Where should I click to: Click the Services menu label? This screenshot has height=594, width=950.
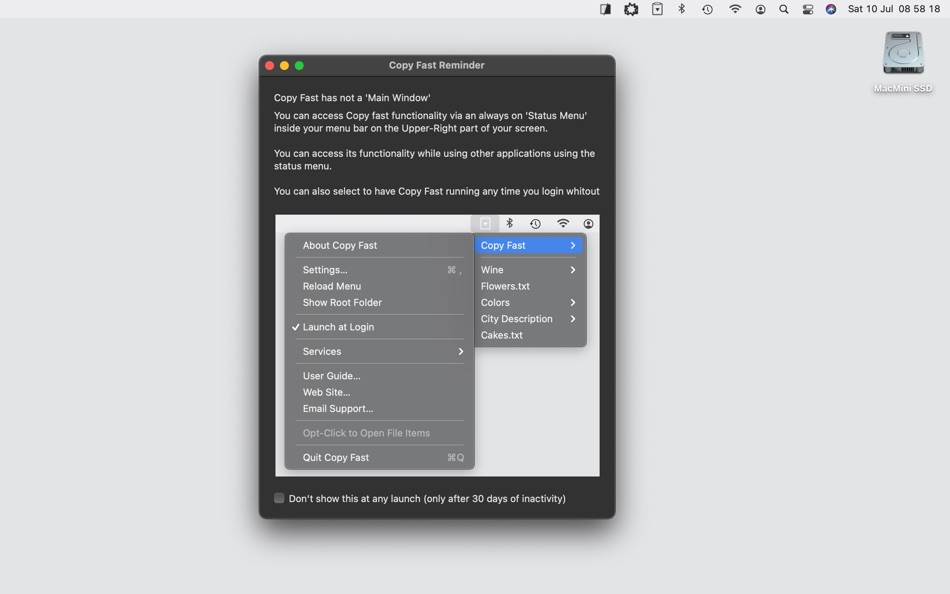tap(322, 352)
